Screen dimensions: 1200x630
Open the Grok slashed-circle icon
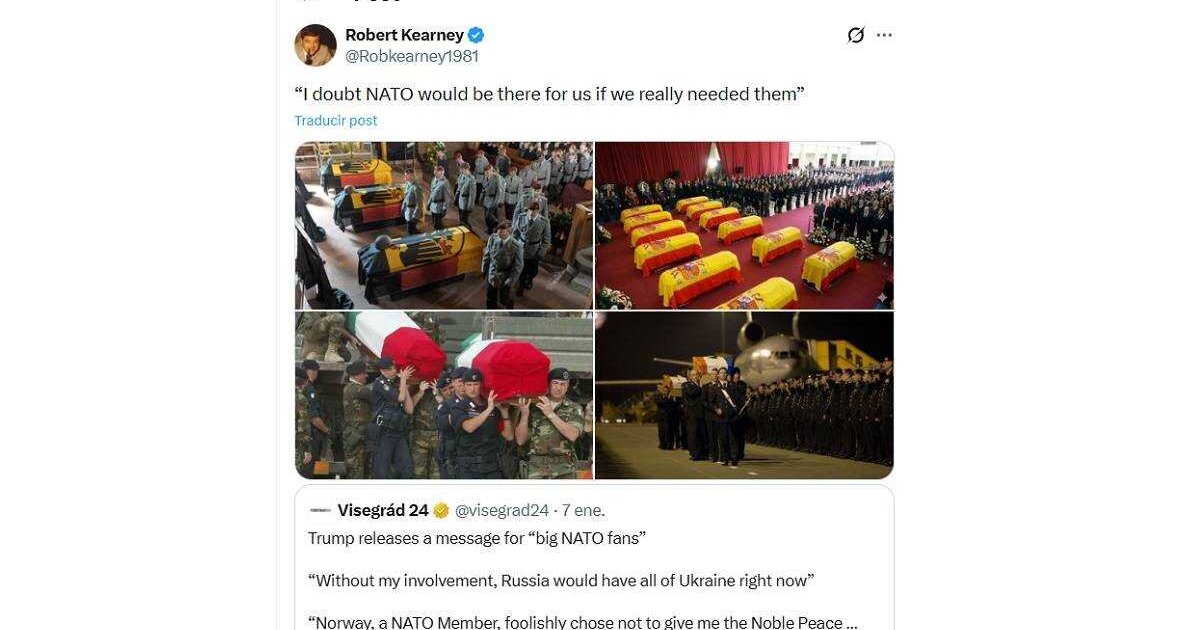pyautogui.click(x=855, y=35)
